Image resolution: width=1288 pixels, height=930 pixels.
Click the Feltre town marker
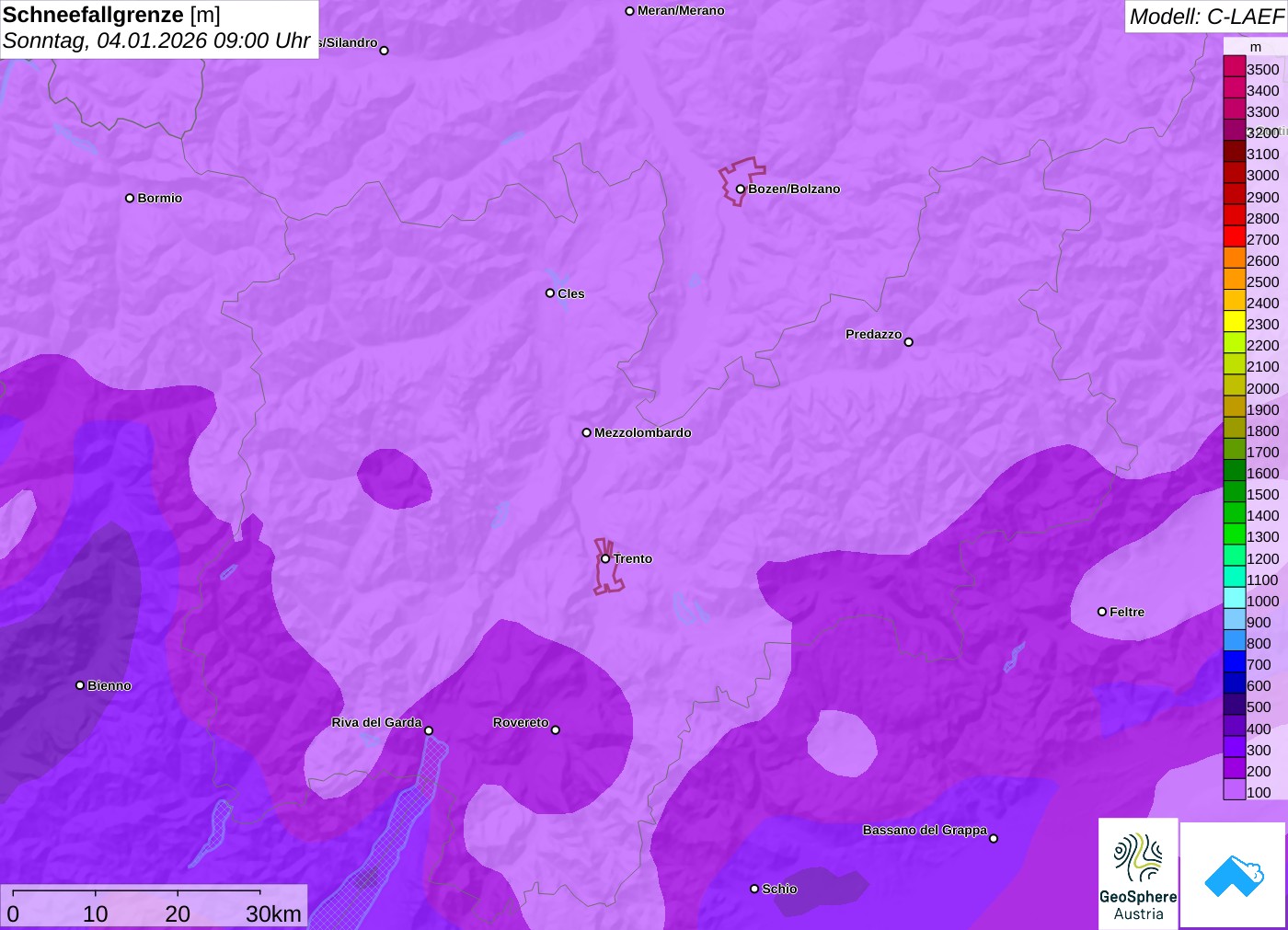click(1102, 612)
